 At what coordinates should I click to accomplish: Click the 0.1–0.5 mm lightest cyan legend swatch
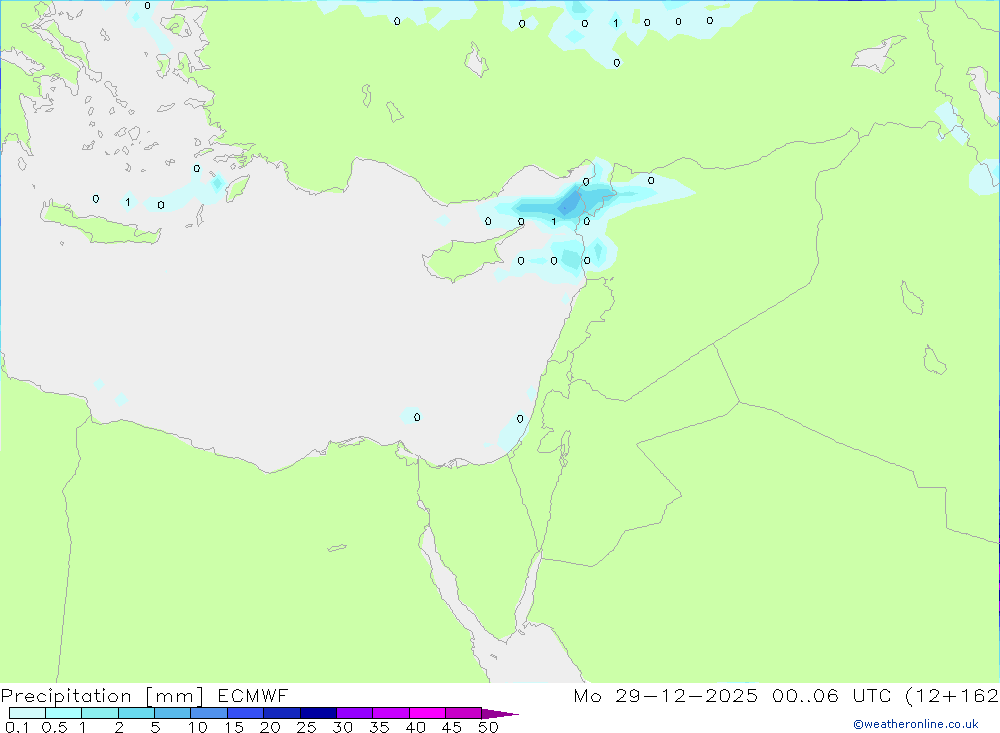[27, 713]
